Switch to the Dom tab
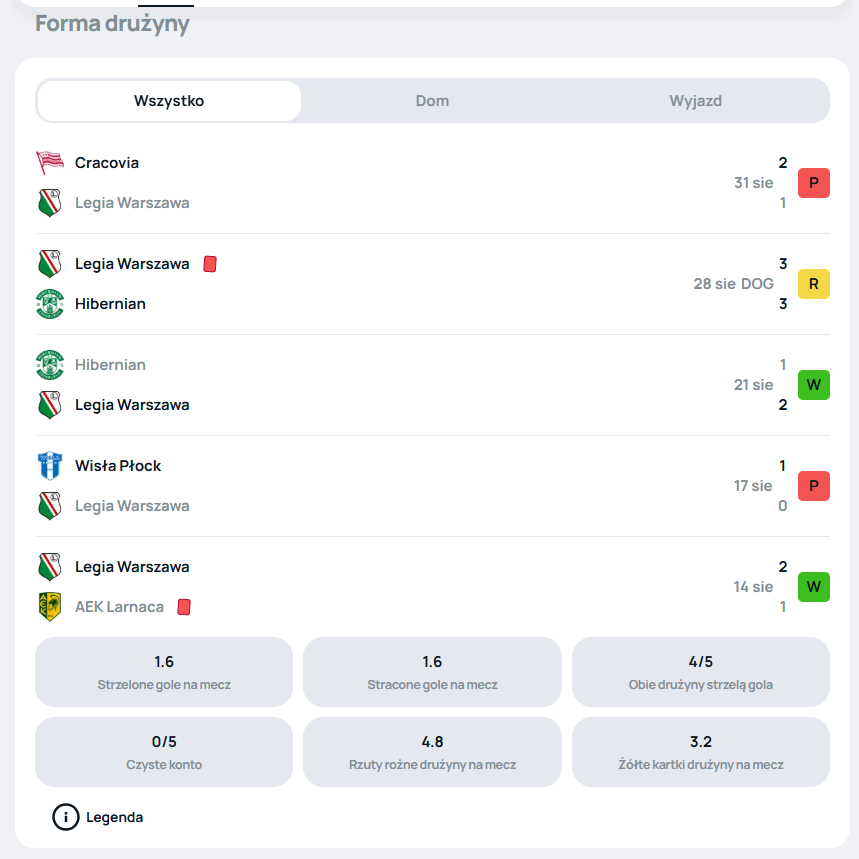Image resolution: width=859 pixels, height=859 pixels. tap(432, 101)
